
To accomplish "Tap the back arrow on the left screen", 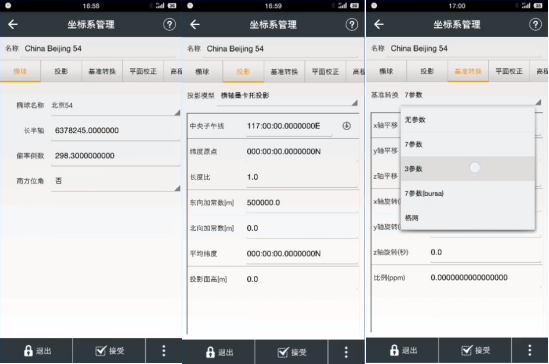I will pos(13,24).
